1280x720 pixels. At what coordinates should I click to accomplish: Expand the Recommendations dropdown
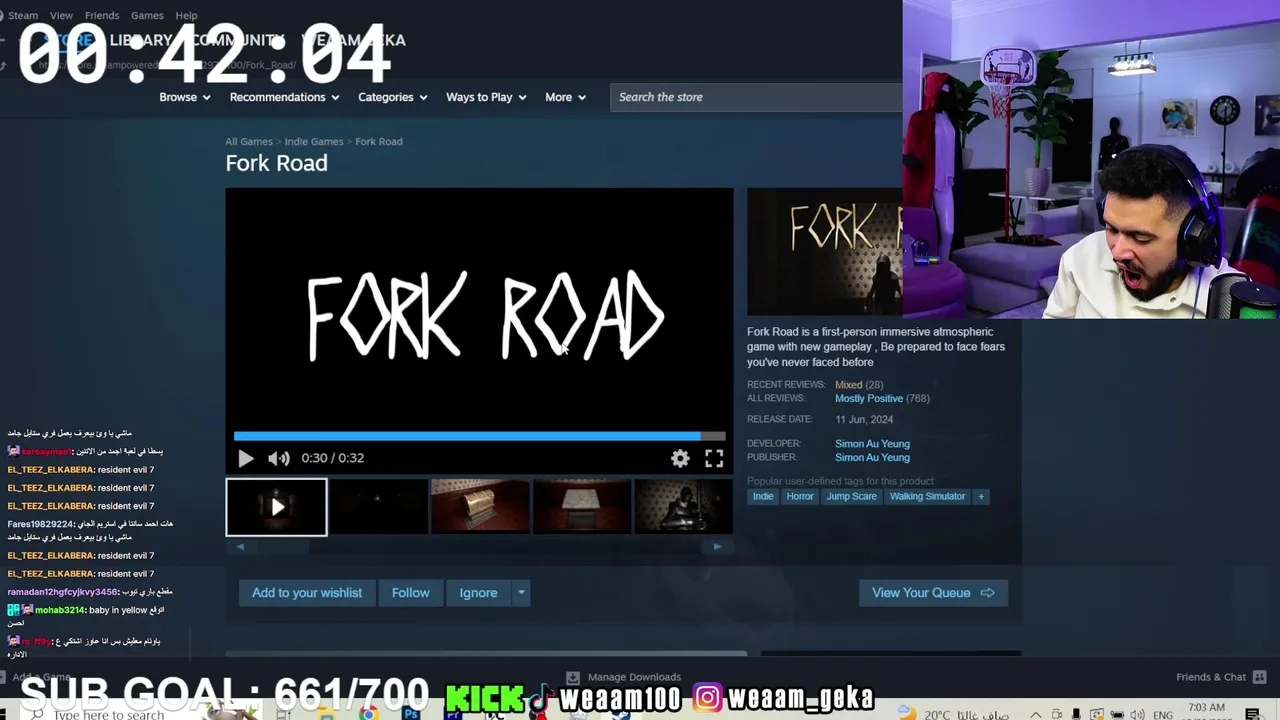point(284,97)
